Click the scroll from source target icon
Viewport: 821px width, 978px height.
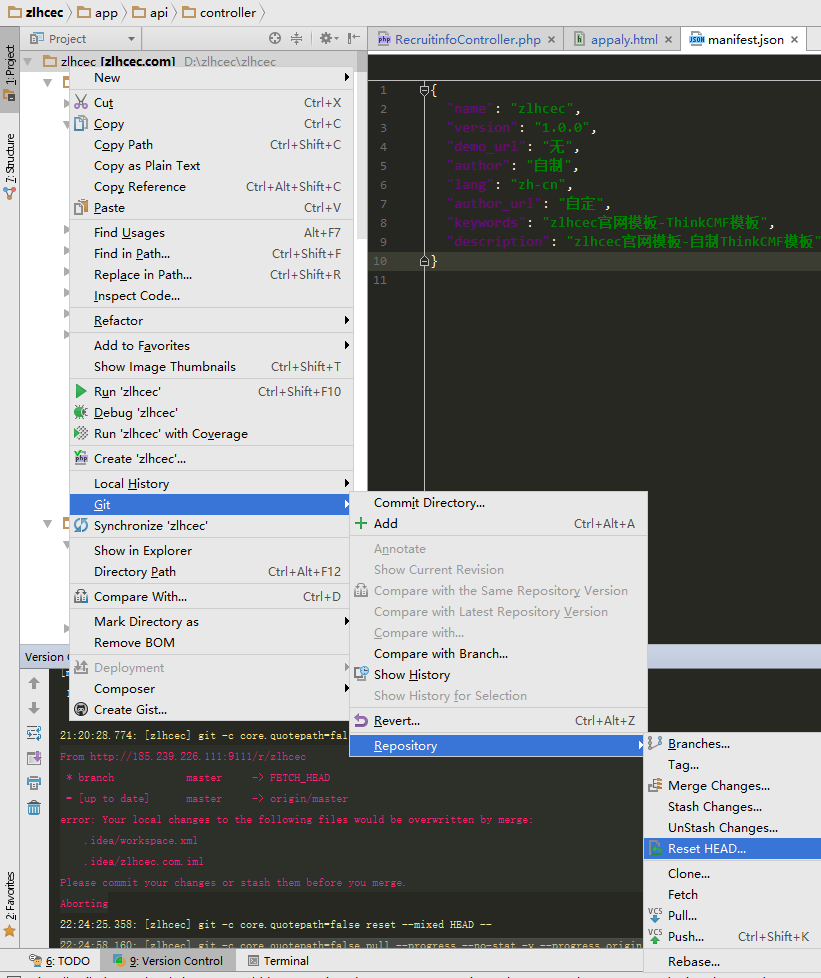275,39
